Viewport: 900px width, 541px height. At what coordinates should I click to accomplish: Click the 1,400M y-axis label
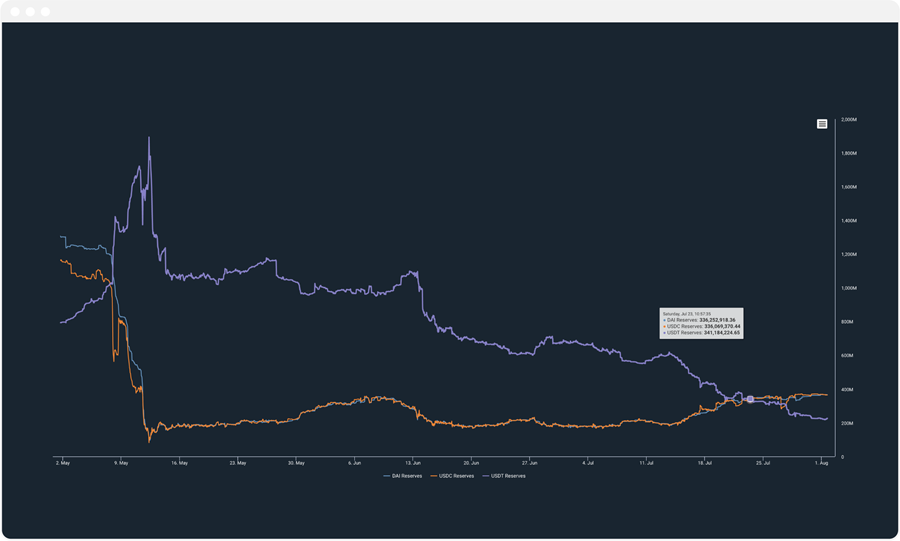pyautogui.click(x=849, y=221)
